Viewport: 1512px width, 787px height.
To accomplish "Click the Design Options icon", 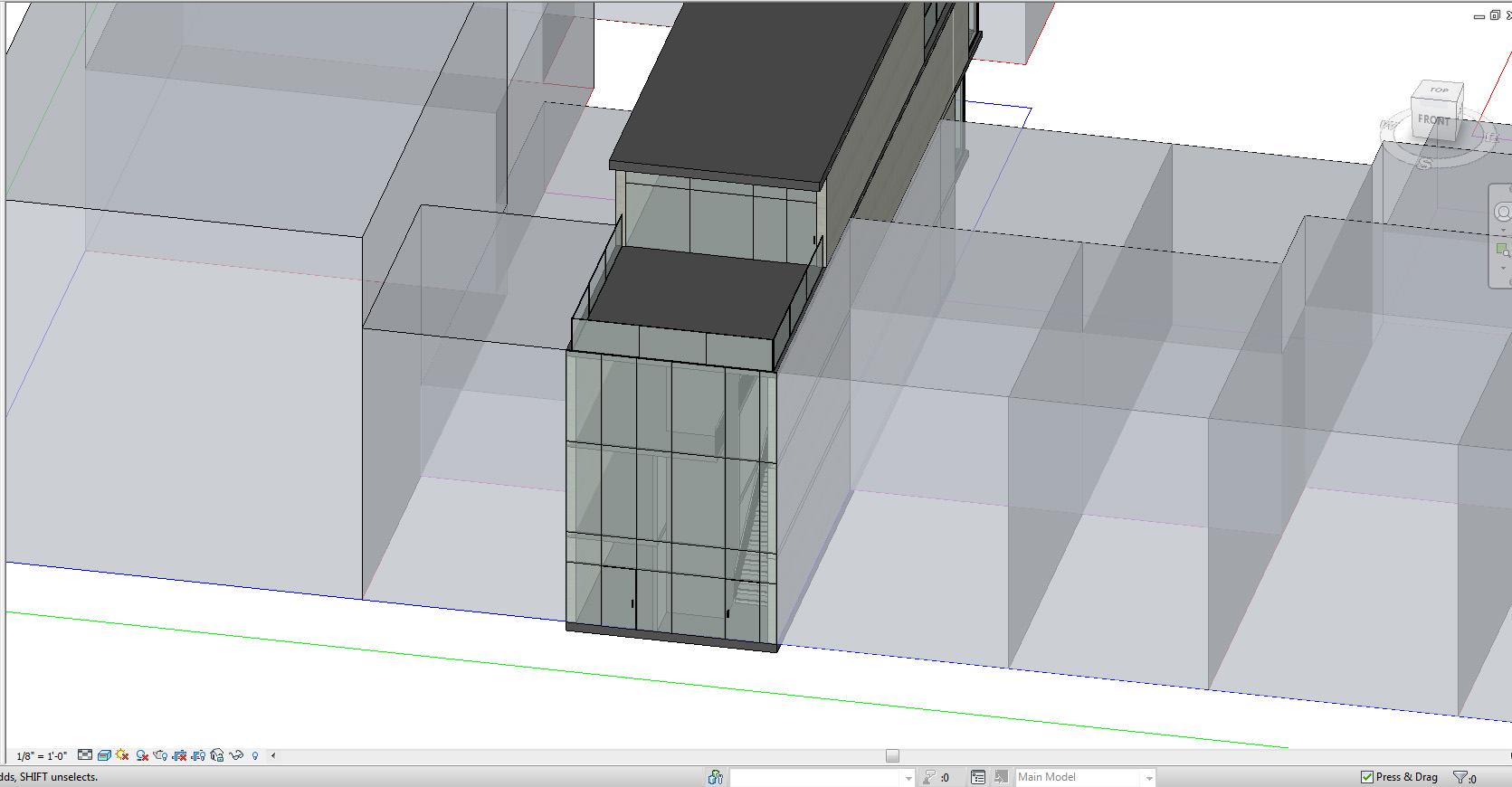I will 978,777.
